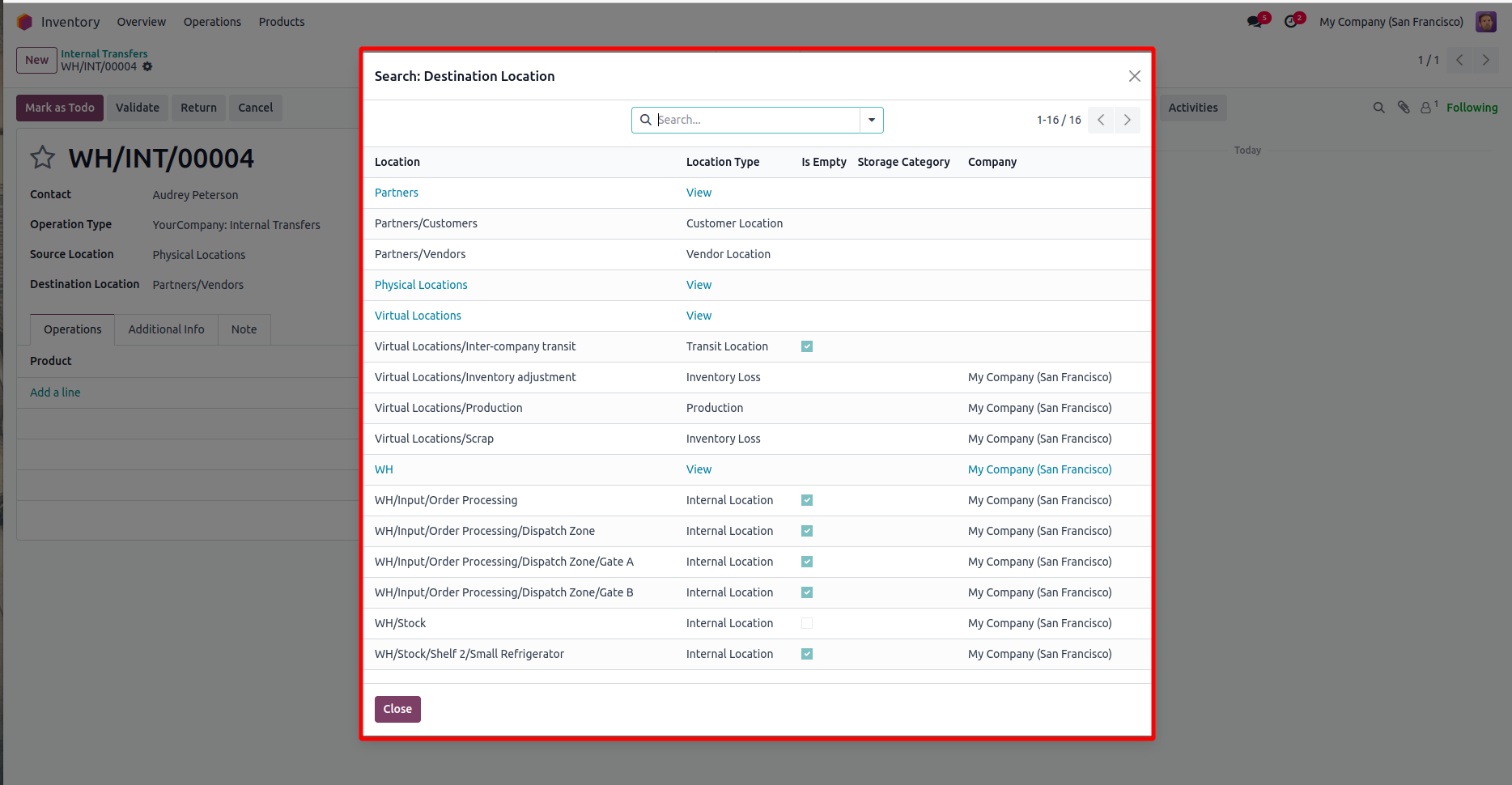Open the Products menu

[x=282, y=22]
